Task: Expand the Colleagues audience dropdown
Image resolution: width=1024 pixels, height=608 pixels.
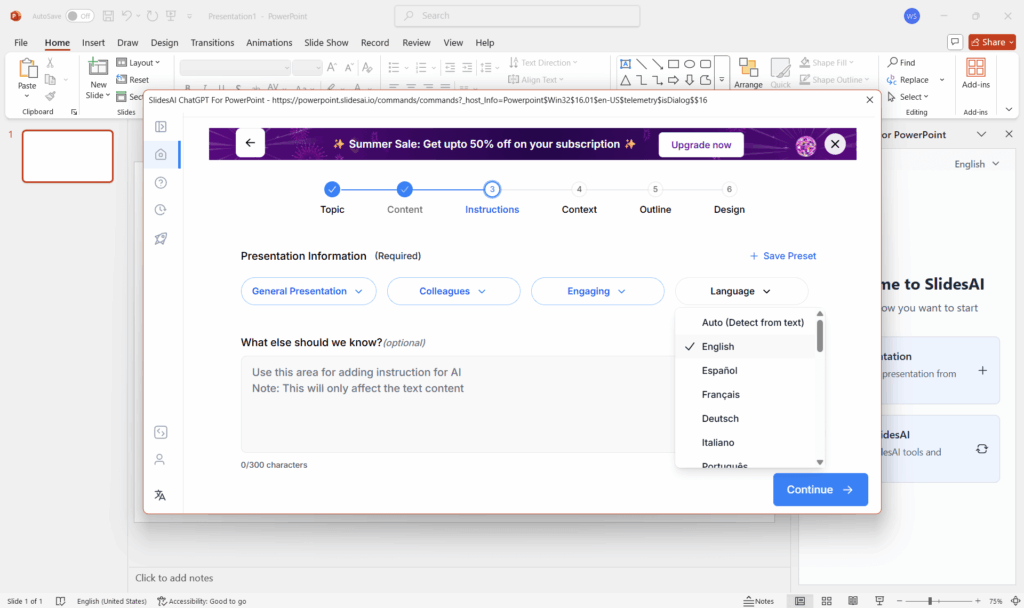Action: coord(453,291)
